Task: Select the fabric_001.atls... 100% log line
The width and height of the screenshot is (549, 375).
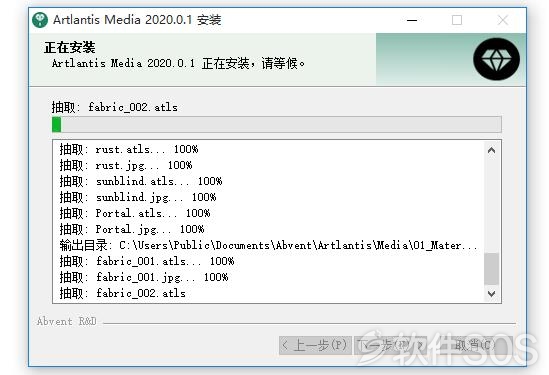Action: (147, 261)
